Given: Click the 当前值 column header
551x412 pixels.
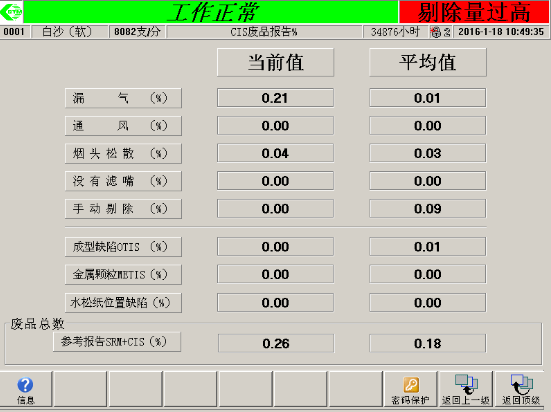Looking at the screenshot, I should pyautogui.click(x=276, y=63).
